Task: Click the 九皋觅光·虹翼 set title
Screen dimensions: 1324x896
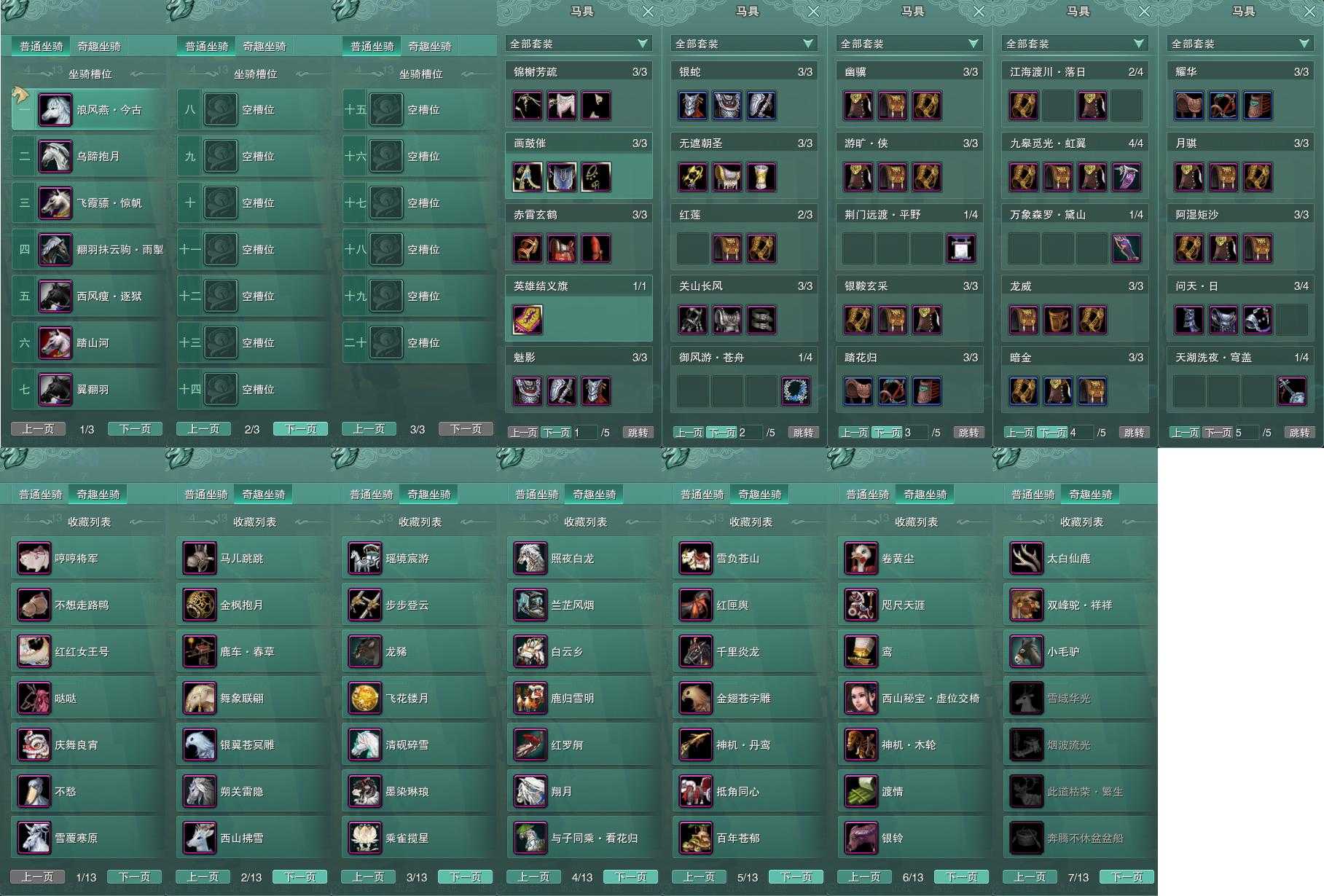Action: coord(1048,144)
